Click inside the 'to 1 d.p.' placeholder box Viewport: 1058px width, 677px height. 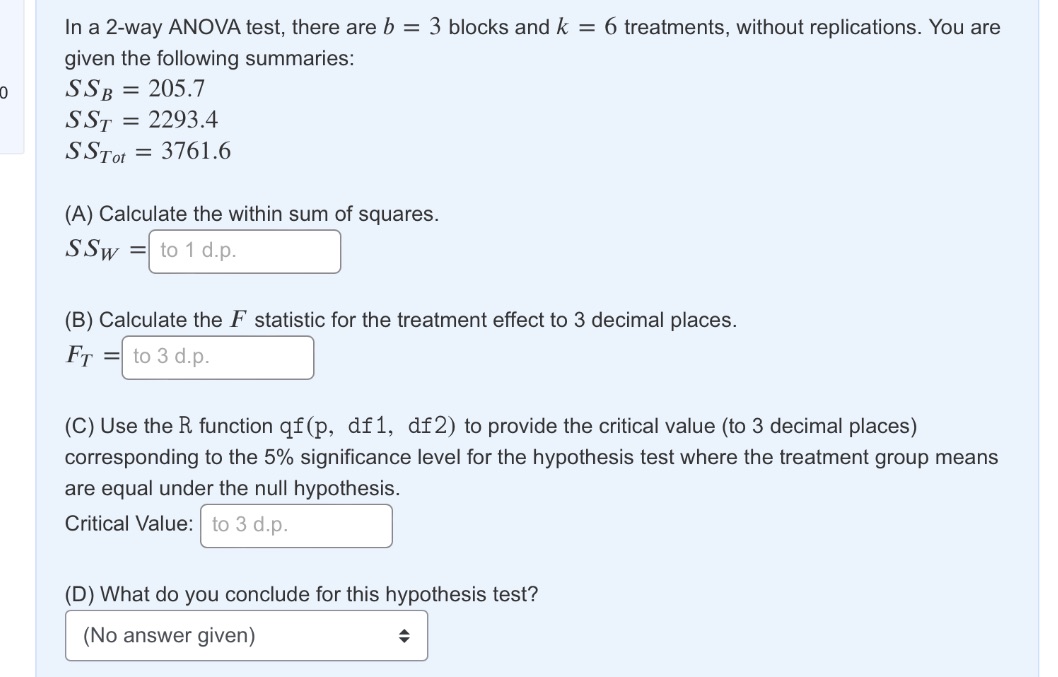coord(243,251)
